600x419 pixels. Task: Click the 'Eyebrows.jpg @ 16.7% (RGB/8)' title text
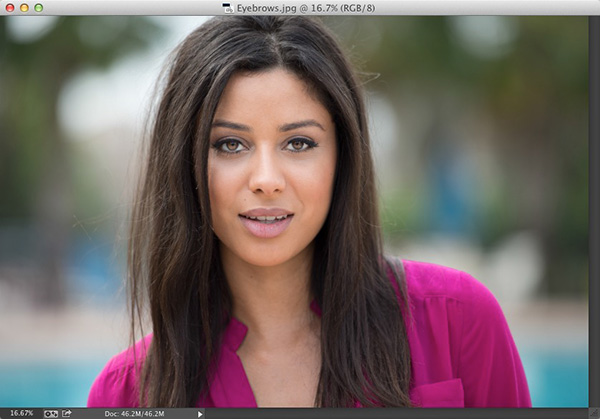click(305, 8)
